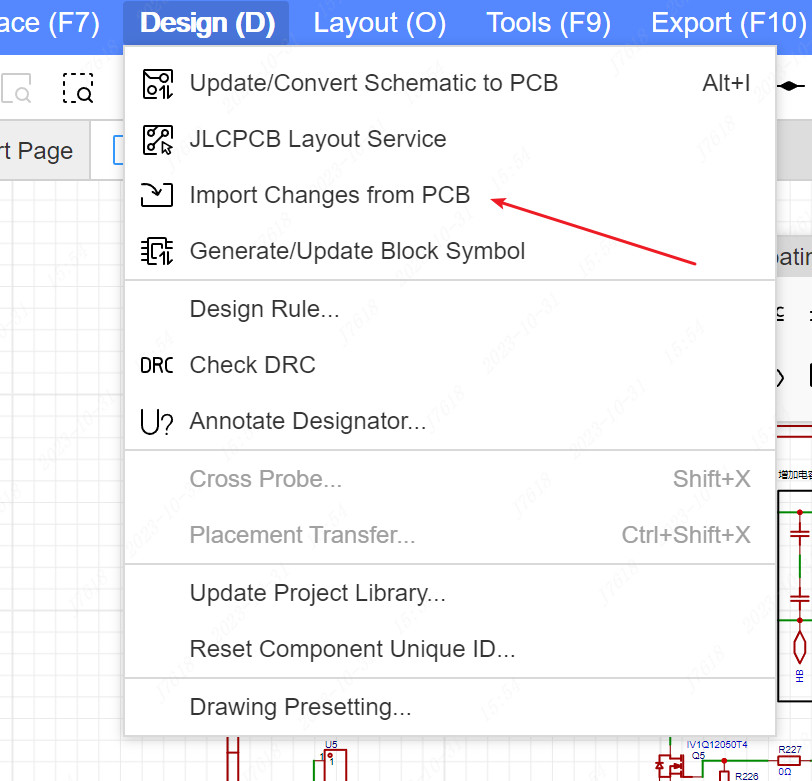
Task: Open the Design Rule... menu entry
Action: (264, 309)
